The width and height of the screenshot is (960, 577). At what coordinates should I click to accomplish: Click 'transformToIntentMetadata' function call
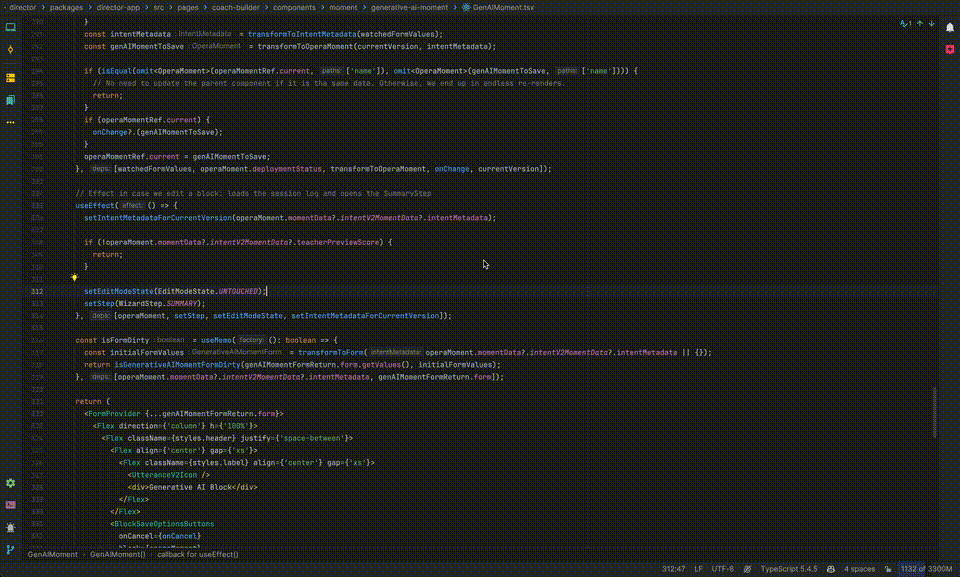[x=302, y=34]
